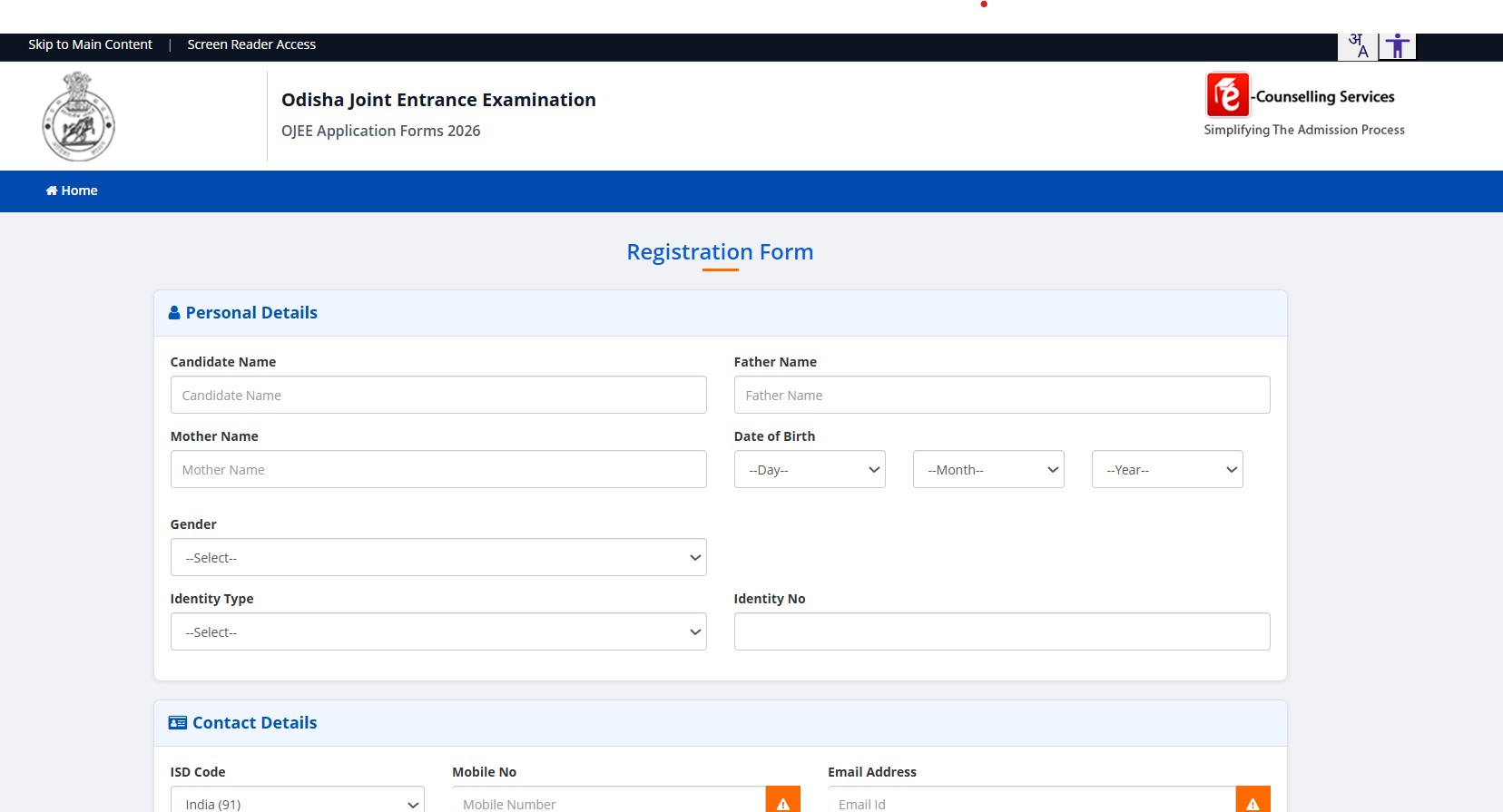Click the Email Address warning icon

[1252, 801]
